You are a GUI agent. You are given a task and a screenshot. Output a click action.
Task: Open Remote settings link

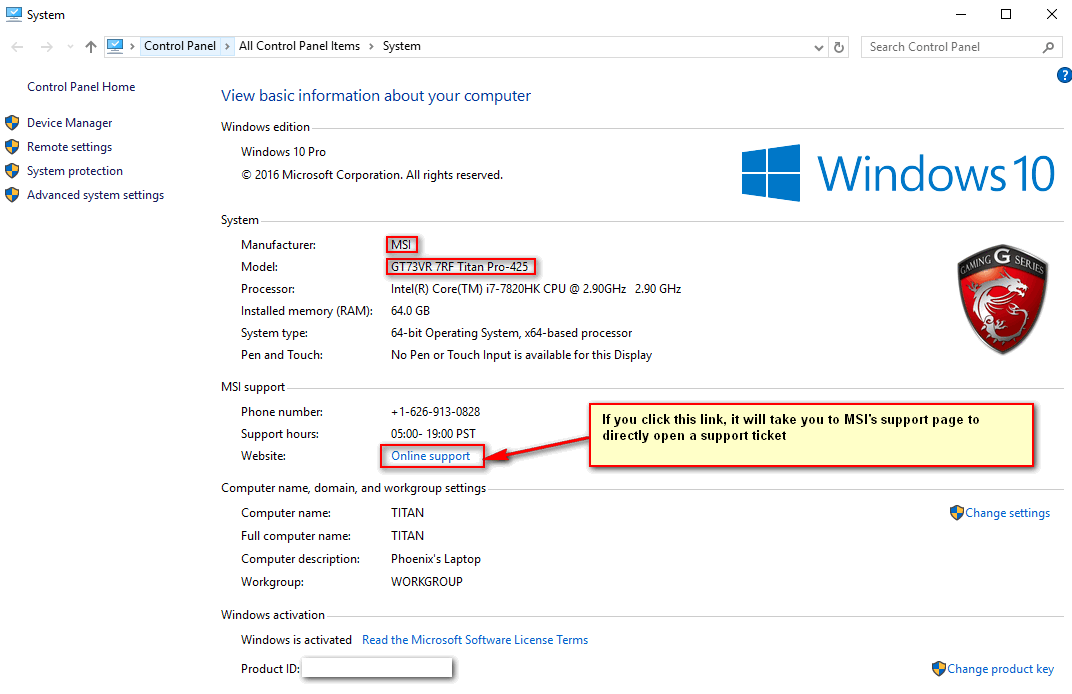[x=69, y=147]
